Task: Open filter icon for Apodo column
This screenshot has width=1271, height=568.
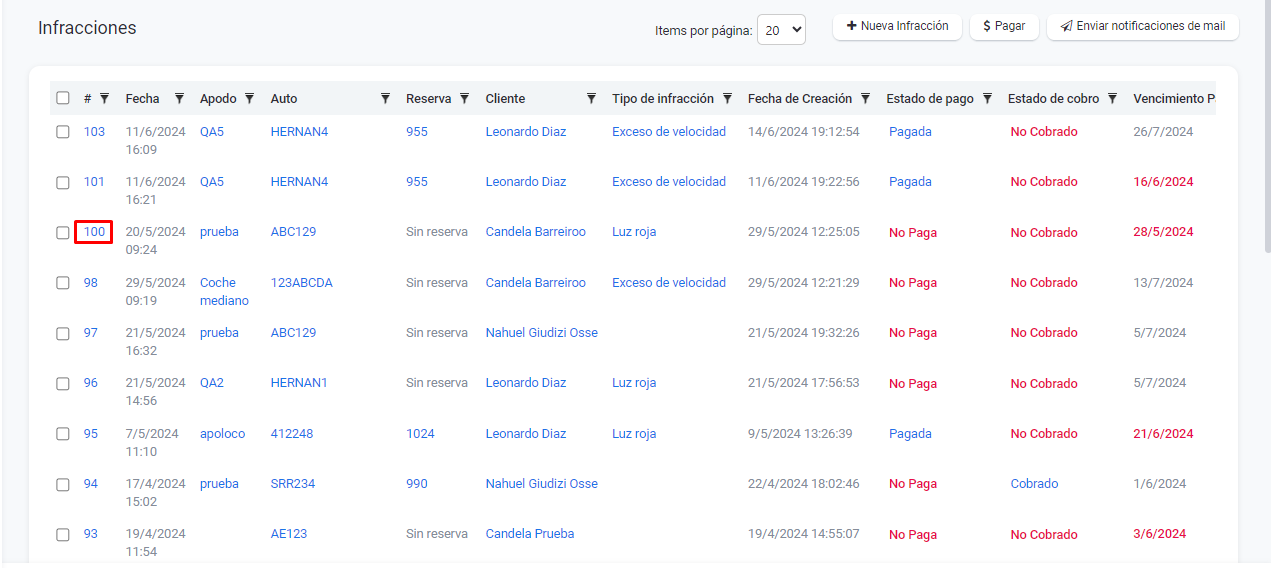Action: click(x=249, y=99)
